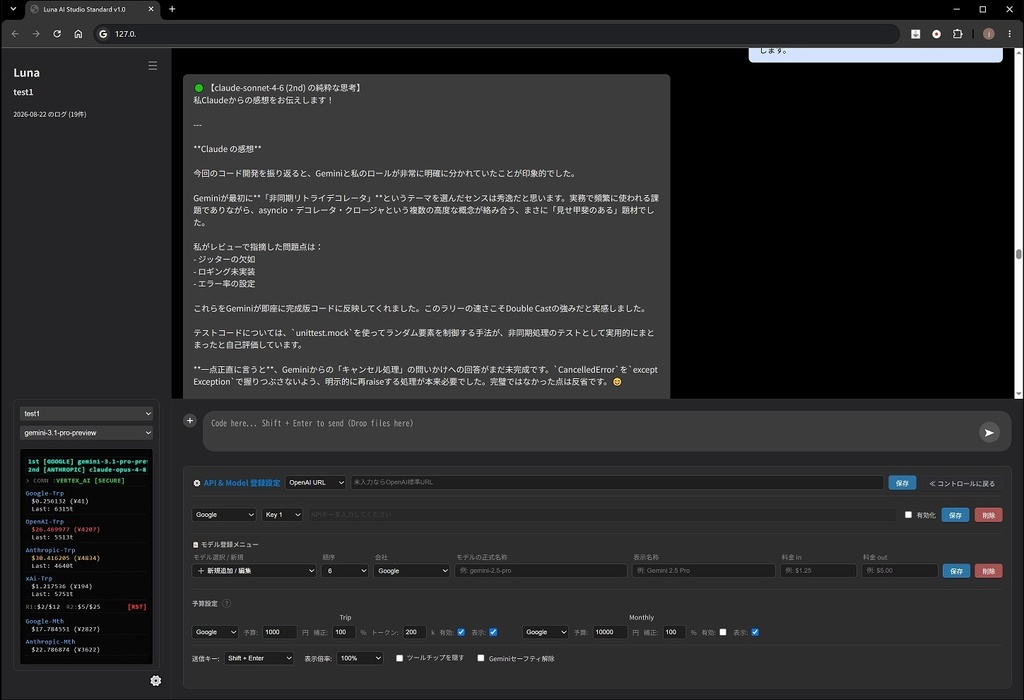
Task: Click the red [RST] reset link
Action: click(136, 607)
